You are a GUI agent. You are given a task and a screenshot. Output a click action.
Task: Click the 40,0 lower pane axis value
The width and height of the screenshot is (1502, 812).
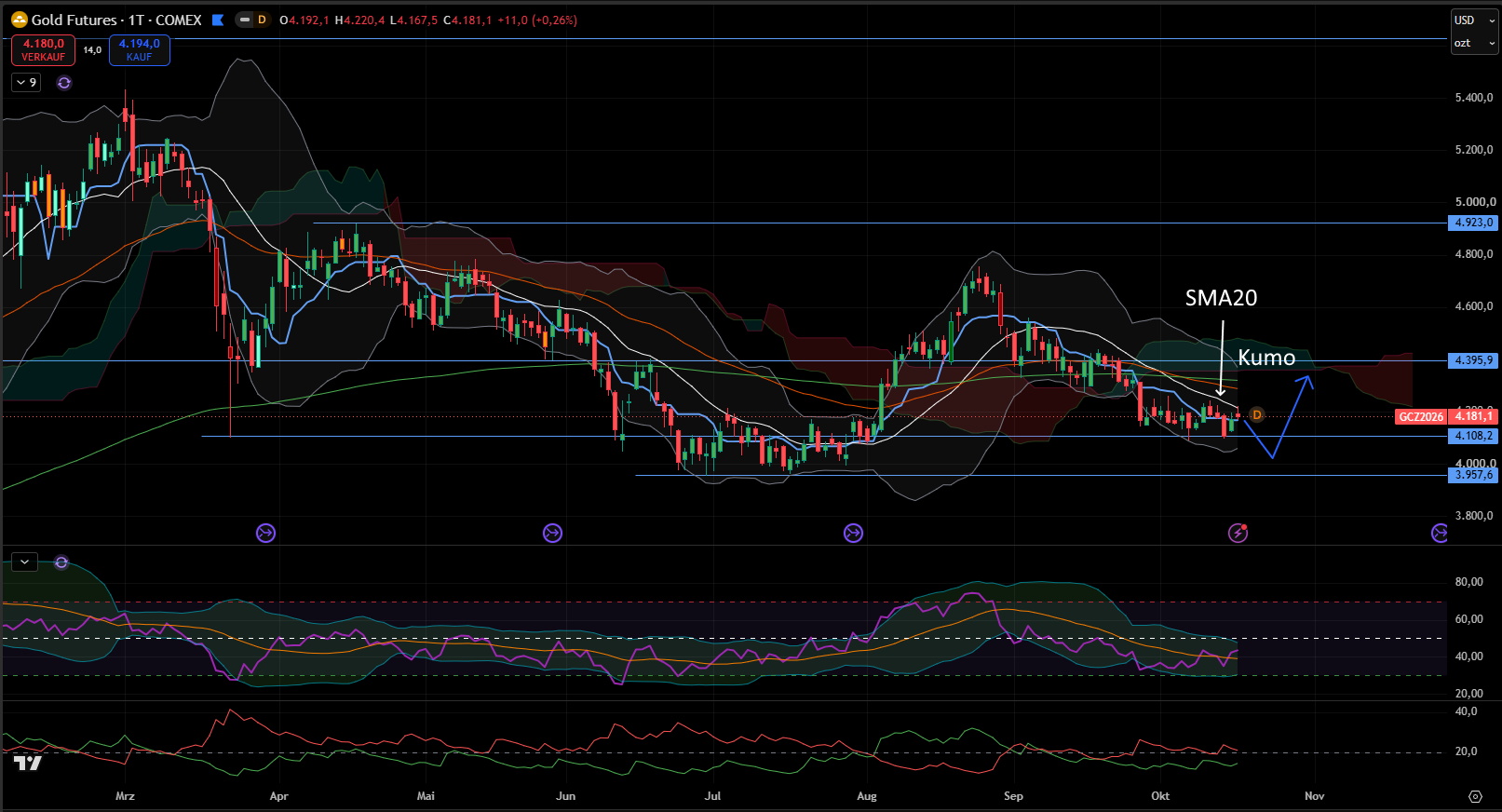1466,711
